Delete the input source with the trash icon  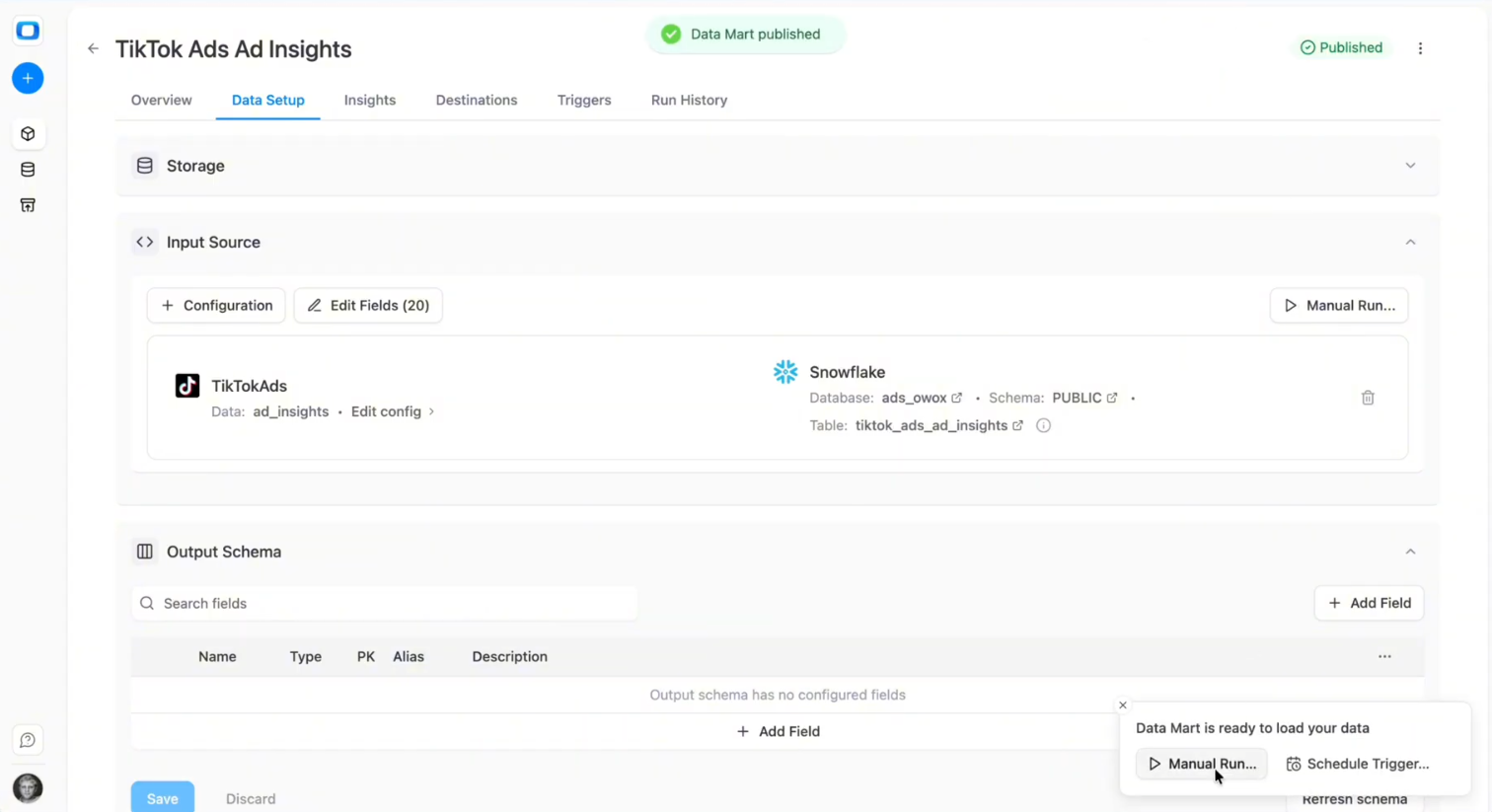[x=1368, y=398]
